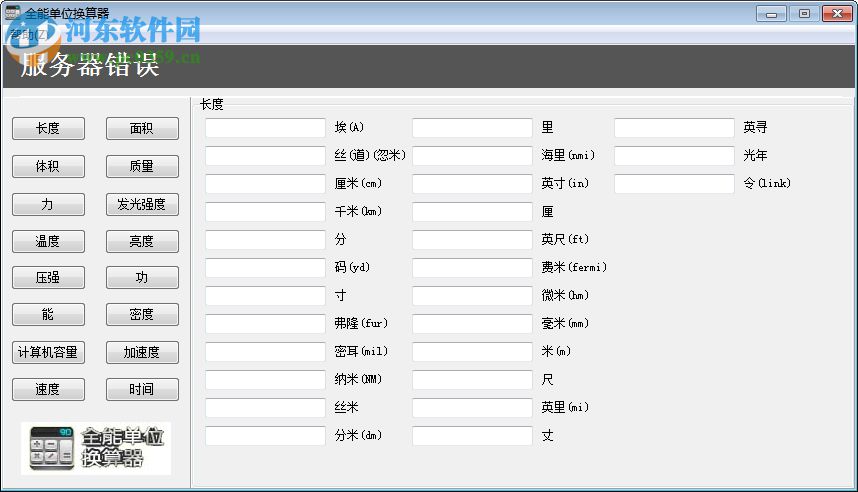Choose the 发光强度 button
Image resolution: width=858 pixels, height=492 pixels.
[142, 205]
